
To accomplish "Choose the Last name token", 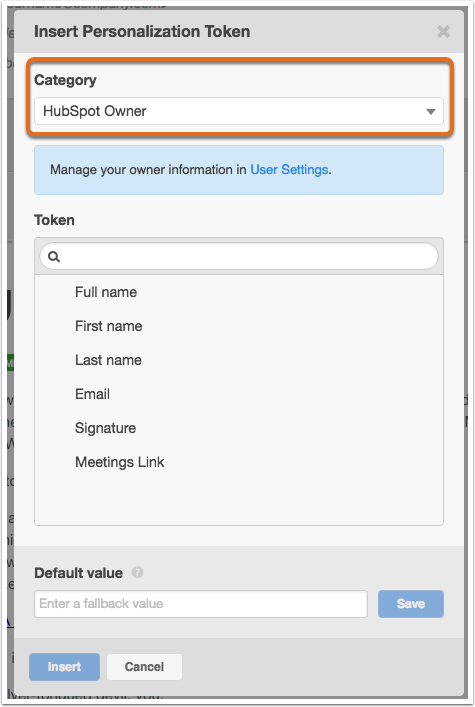I will 239,360.
